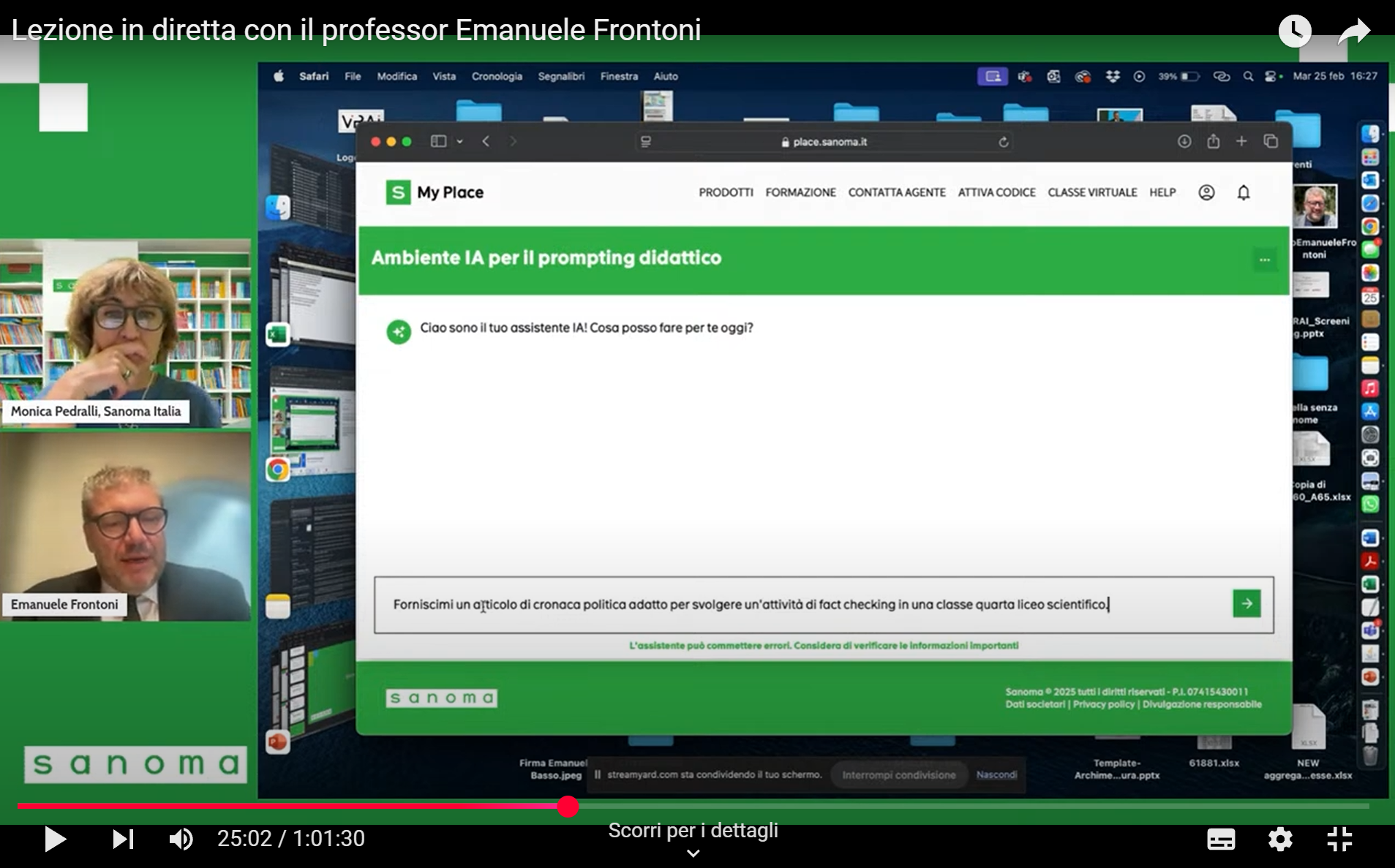Expand details chevron below 'Scorri per i dettagli'
This screenshot has height=868, width=1395.
click(693, 853)
